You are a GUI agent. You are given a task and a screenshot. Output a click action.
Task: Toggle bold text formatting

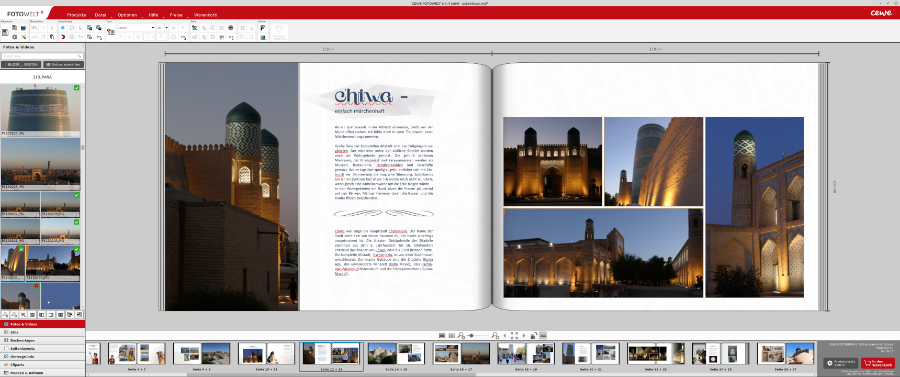121,37
